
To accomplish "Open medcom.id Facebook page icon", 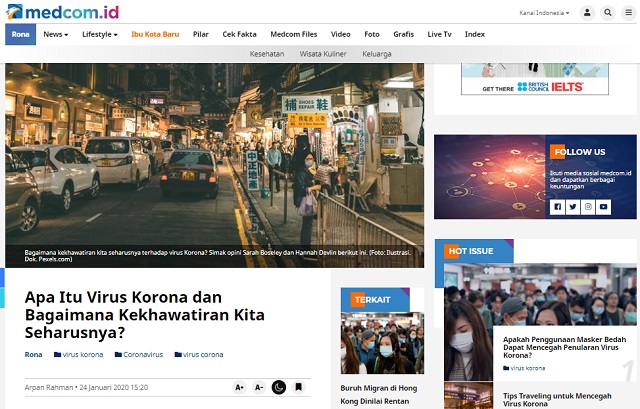I will pos(558,207).
